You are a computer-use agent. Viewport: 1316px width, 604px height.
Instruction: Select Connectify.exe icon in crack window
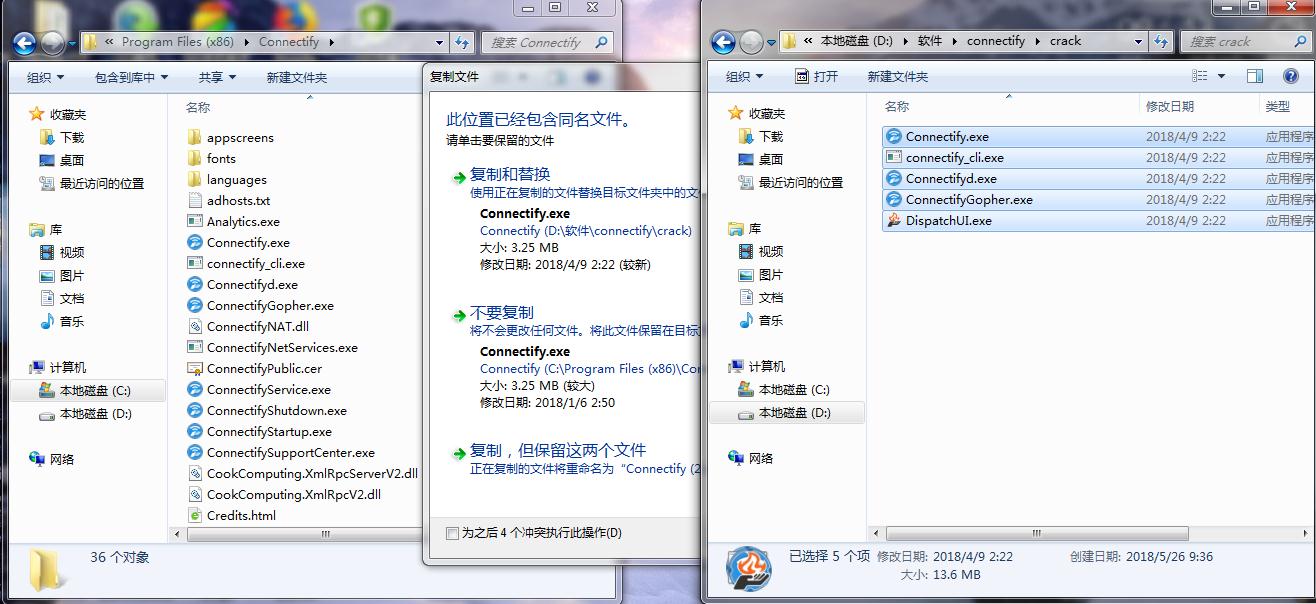pos(894,137)
